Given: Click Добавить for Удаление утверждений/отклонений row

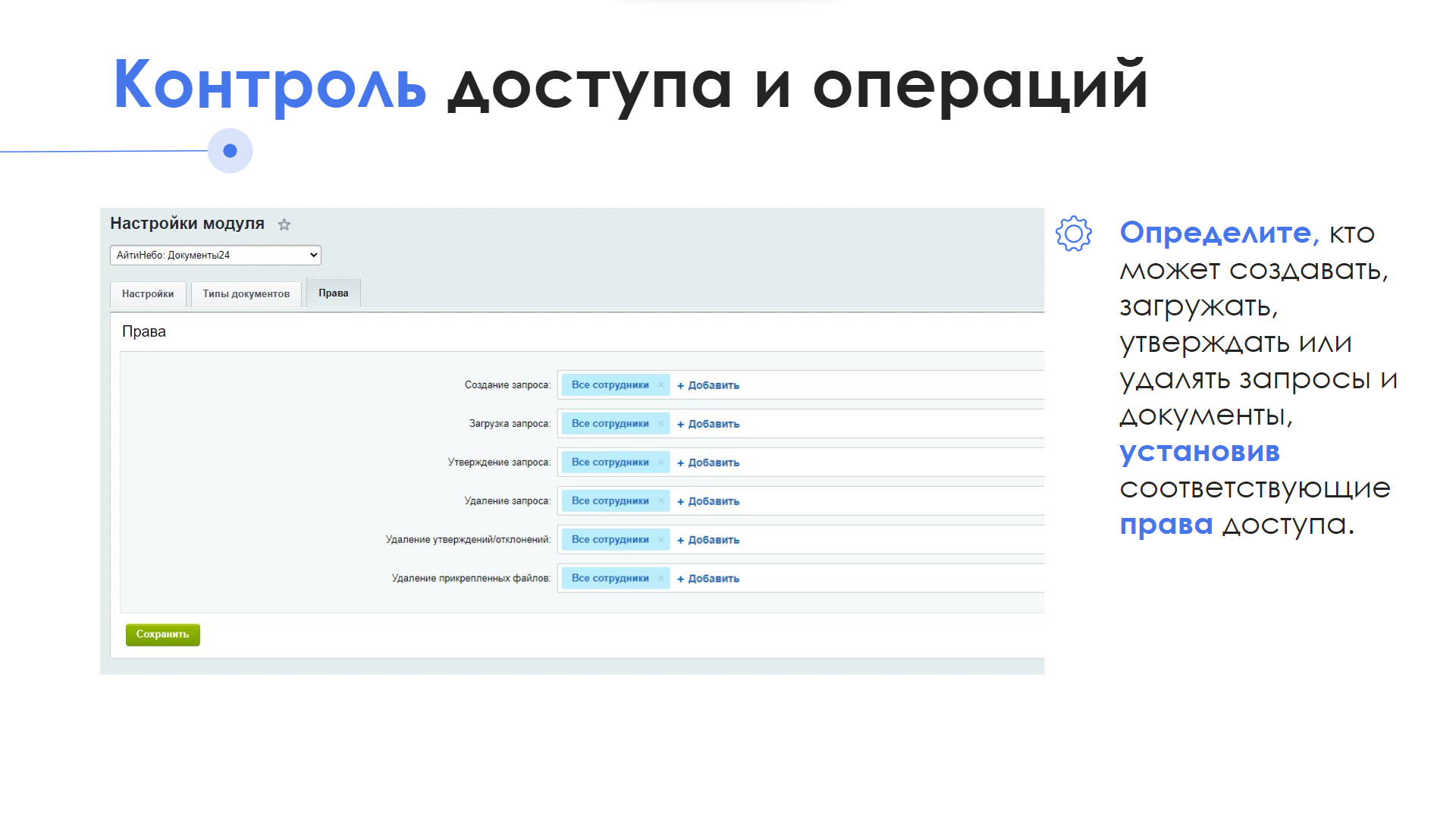Looking at the screenshot, I should click(x=708, y=541).
